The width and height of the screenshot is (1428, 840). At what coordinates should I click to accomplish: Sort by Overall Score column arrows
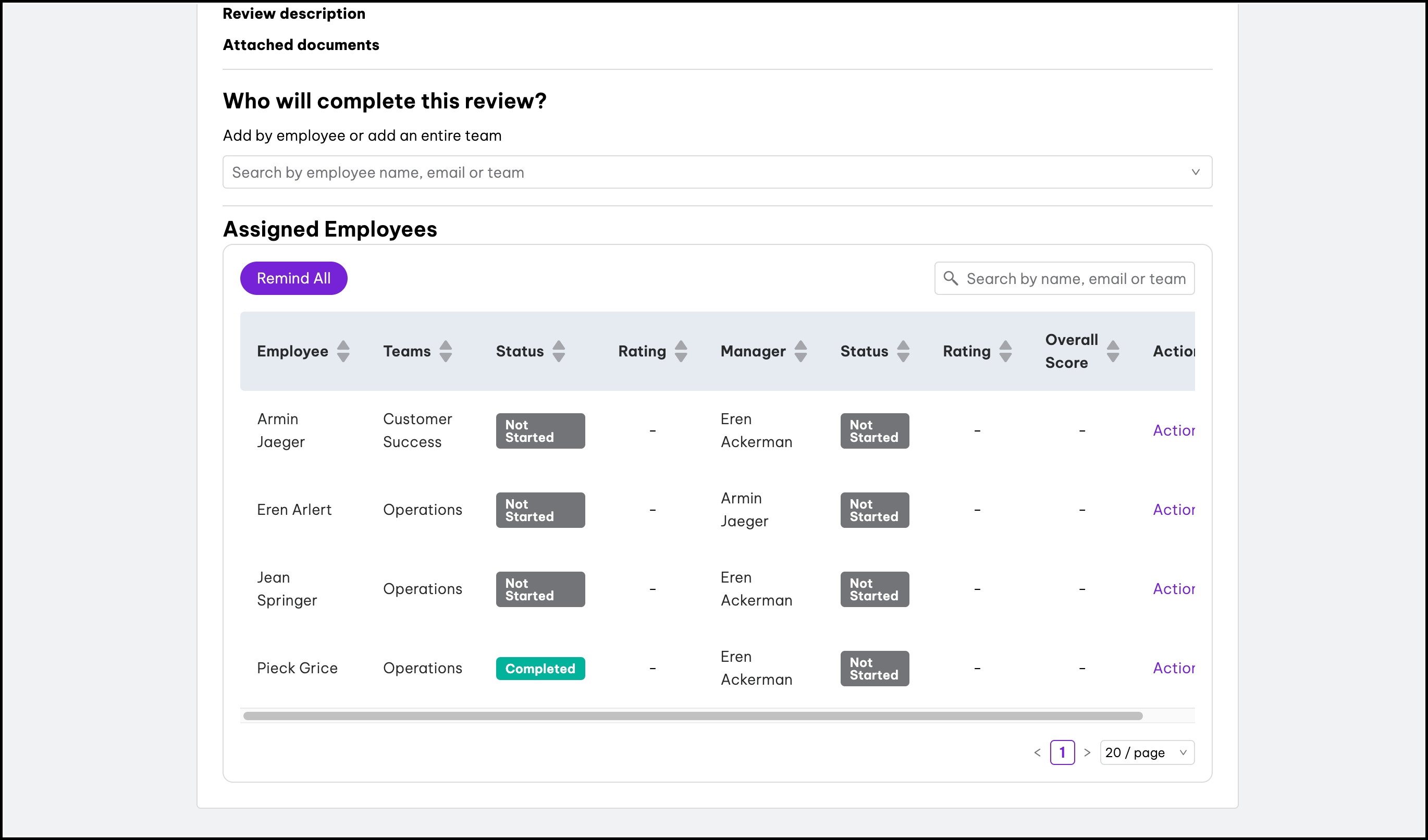(x=1112, y=351)
